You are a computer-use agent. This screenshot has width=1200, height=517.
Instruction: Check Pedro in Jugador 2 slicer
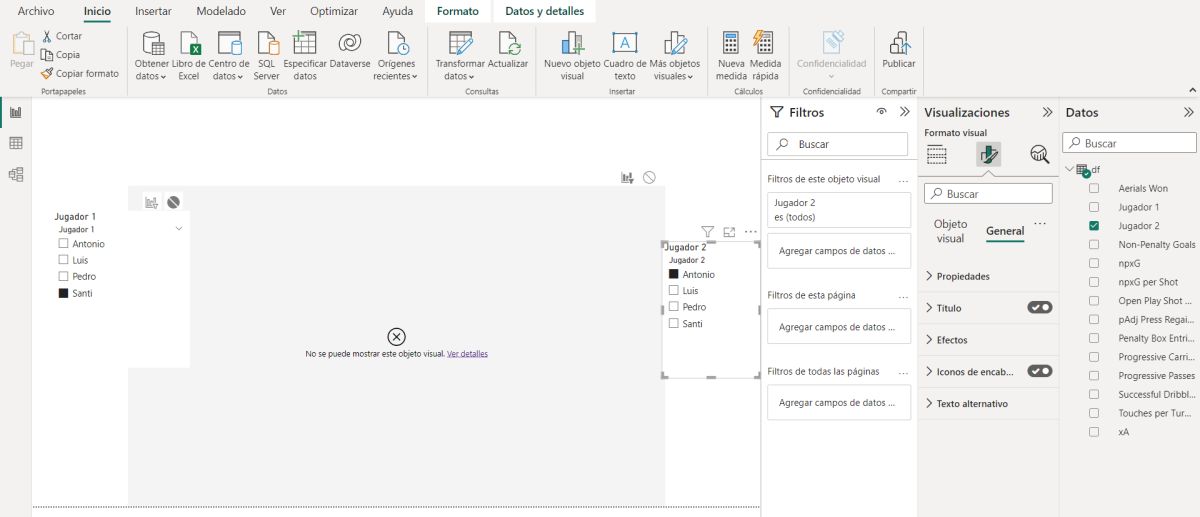click(x=674, y=307)
